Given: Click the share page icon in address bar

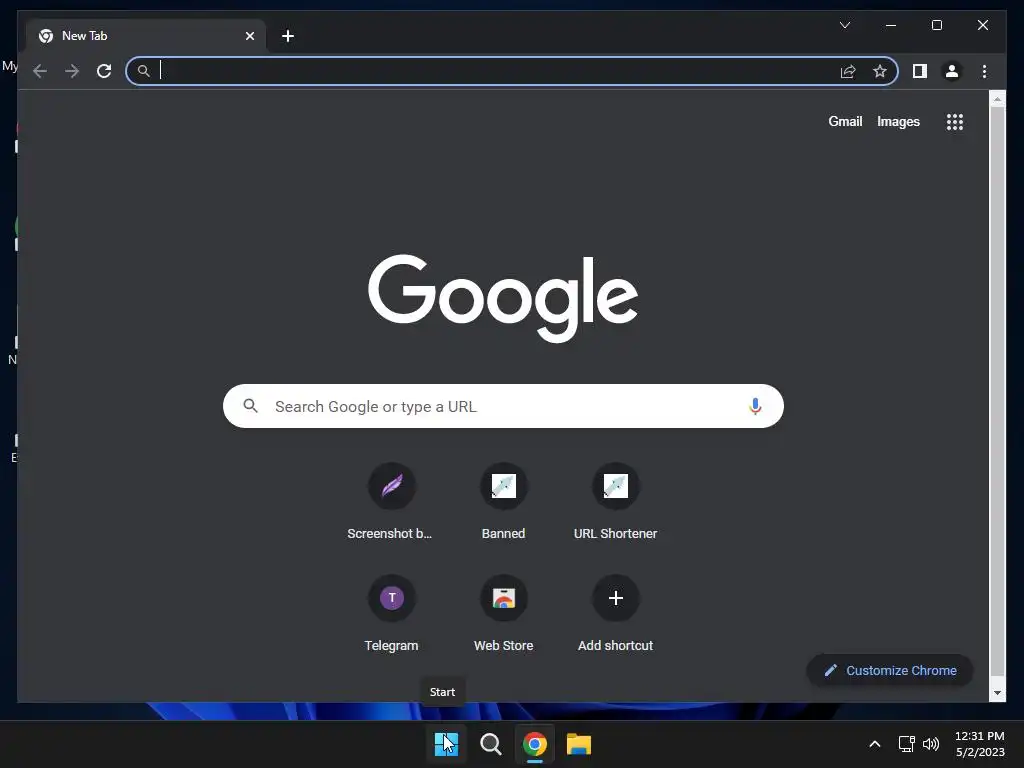Looking at the screenshot, I should [848, 71].
